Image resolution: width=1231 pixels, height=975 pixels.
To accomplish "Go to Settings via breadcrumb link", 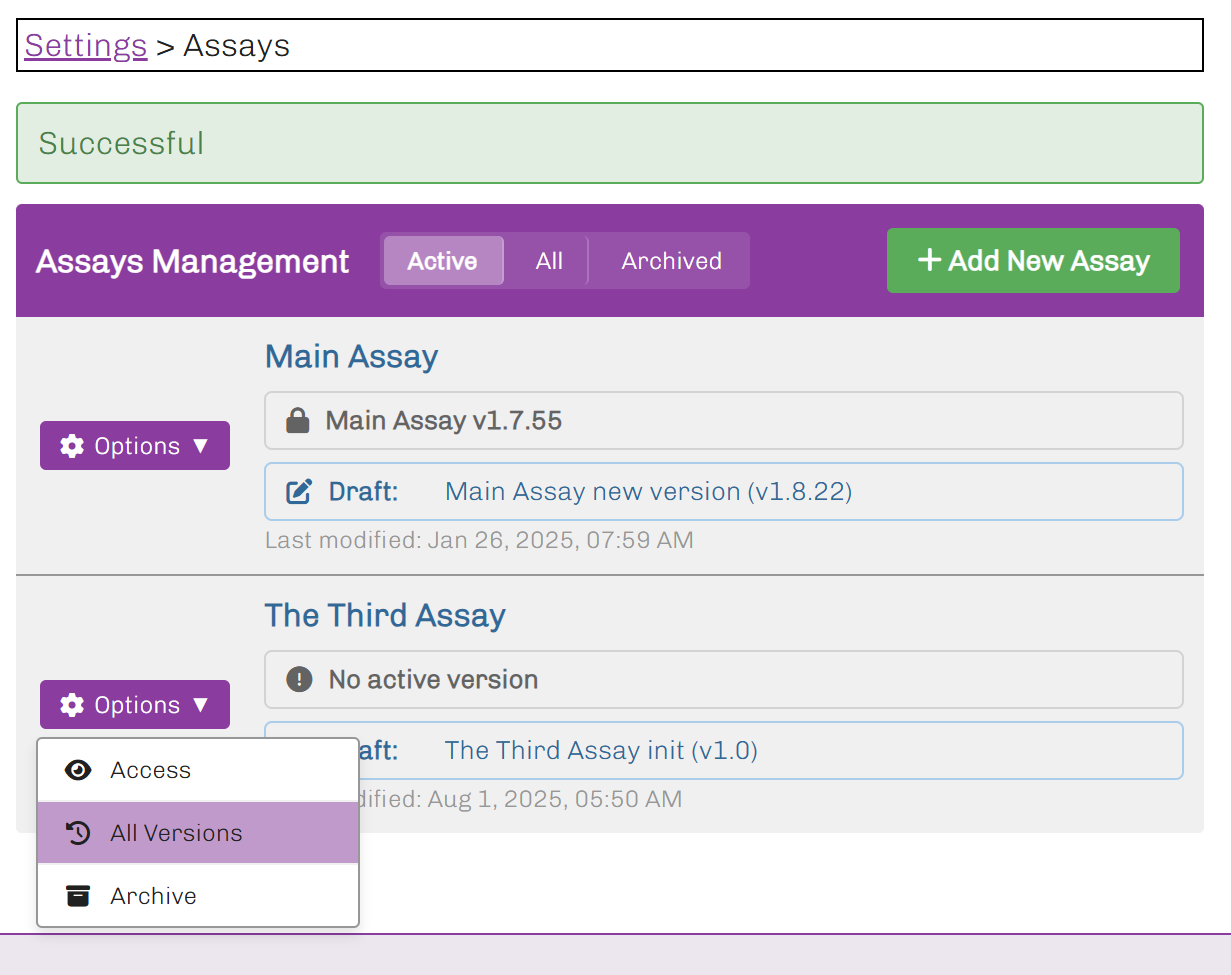I will [86, 46].
